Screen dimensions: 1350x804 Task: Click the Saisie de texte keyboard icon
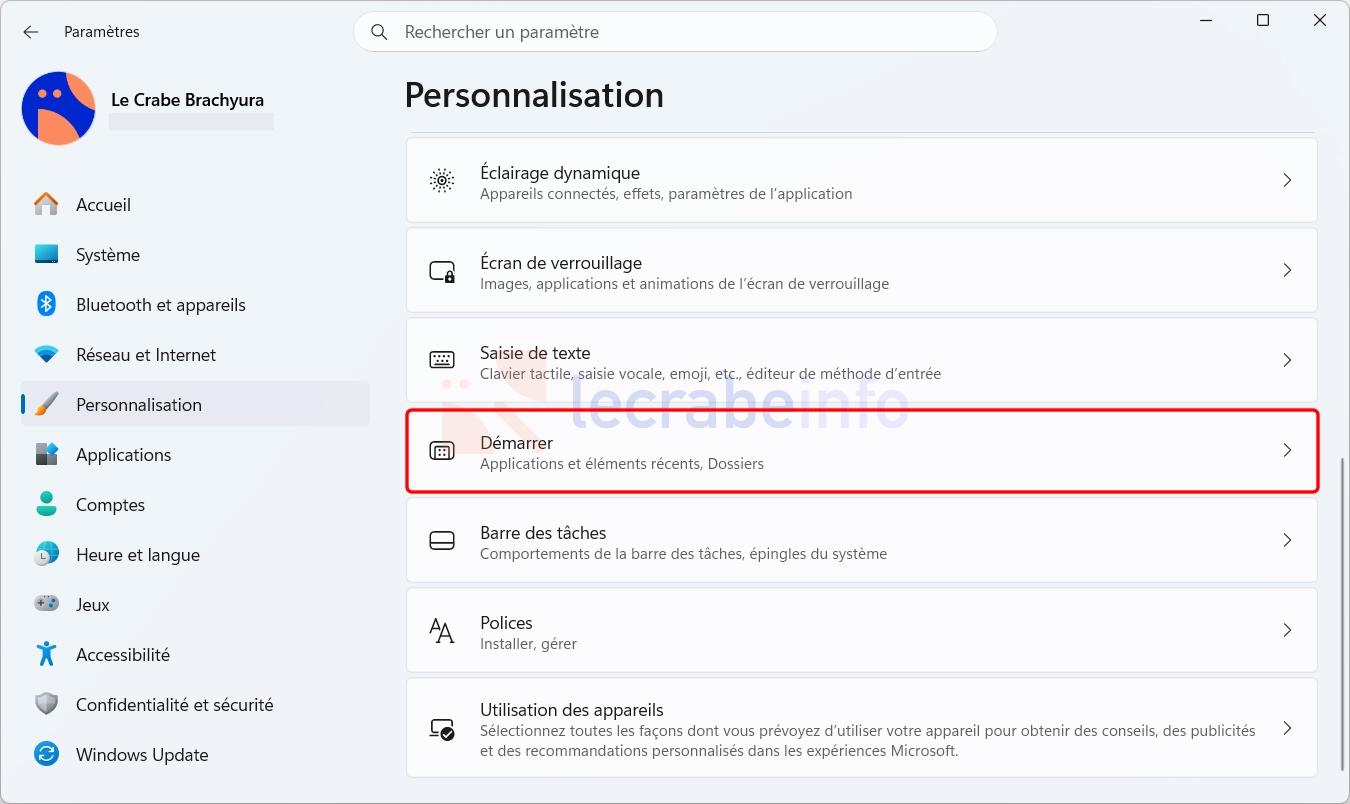tap(441, 360)
